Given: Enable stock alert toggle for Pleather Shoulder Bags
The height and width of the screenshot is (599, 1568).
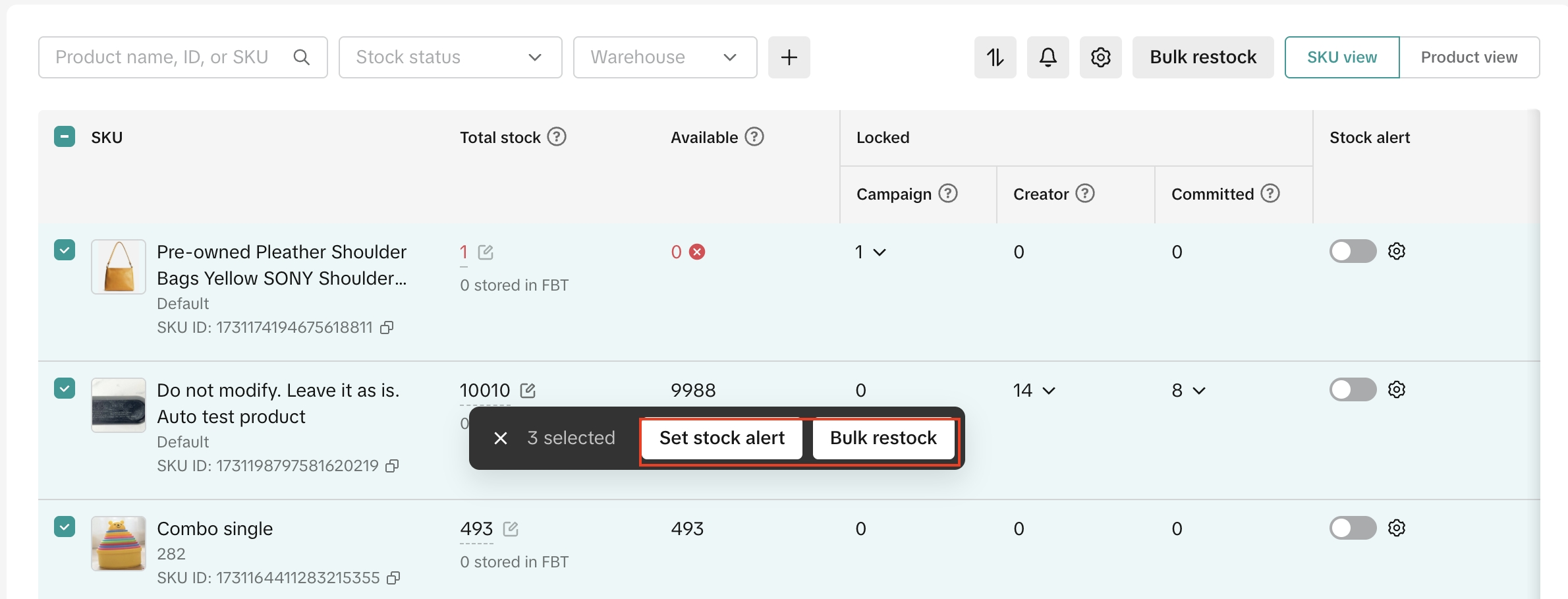Looking at the screenshot, I should [x=1352, y=251].
